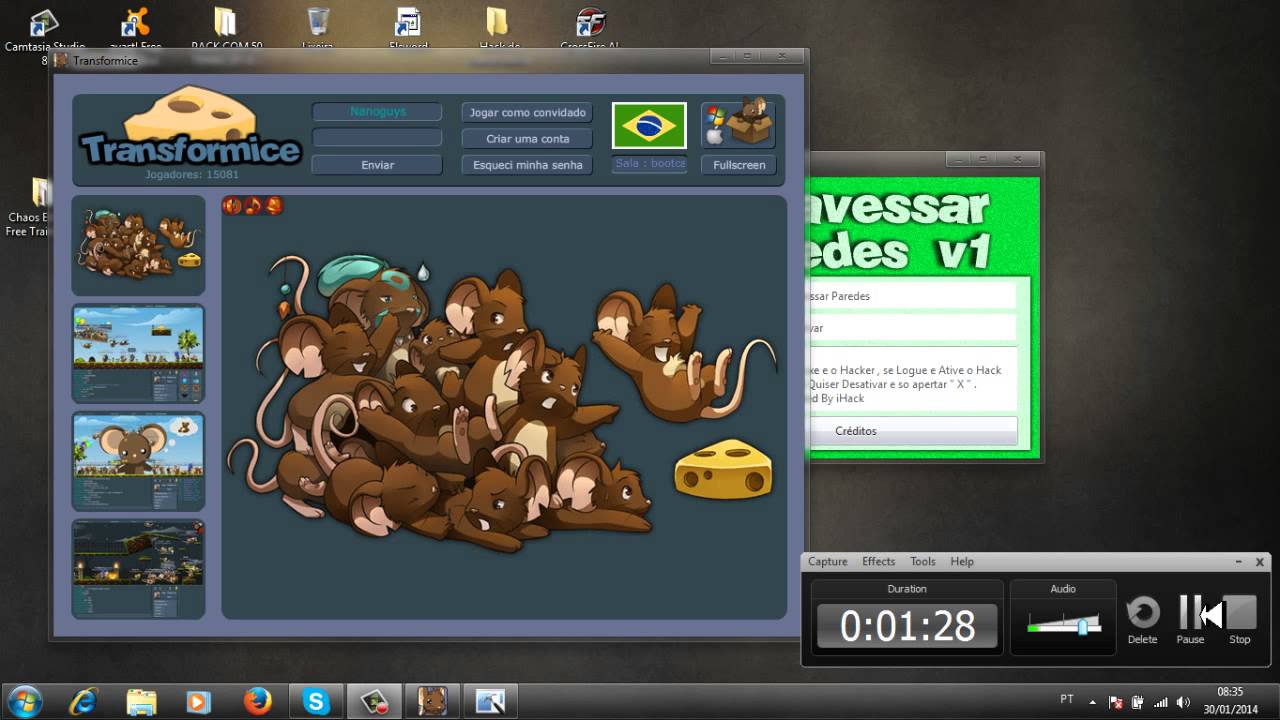Minimize the Camtasia recorder panel
This screenshot has width=1280, height=720.
pyautogui.click(x=1238, y=562)
